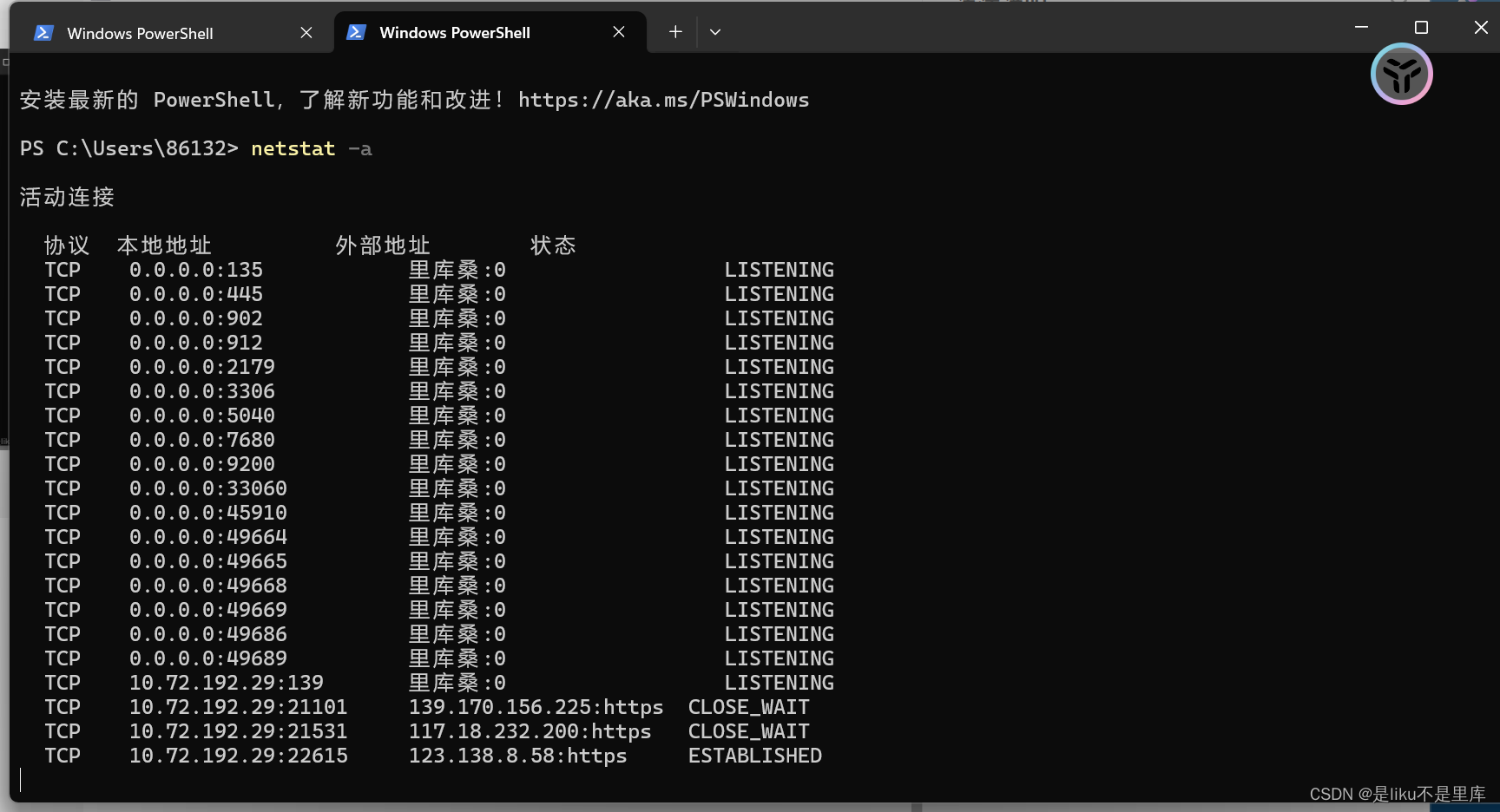Click the 协议 column header
Viewport: 1500px width, 812px height.
click(x=67, y=246)
